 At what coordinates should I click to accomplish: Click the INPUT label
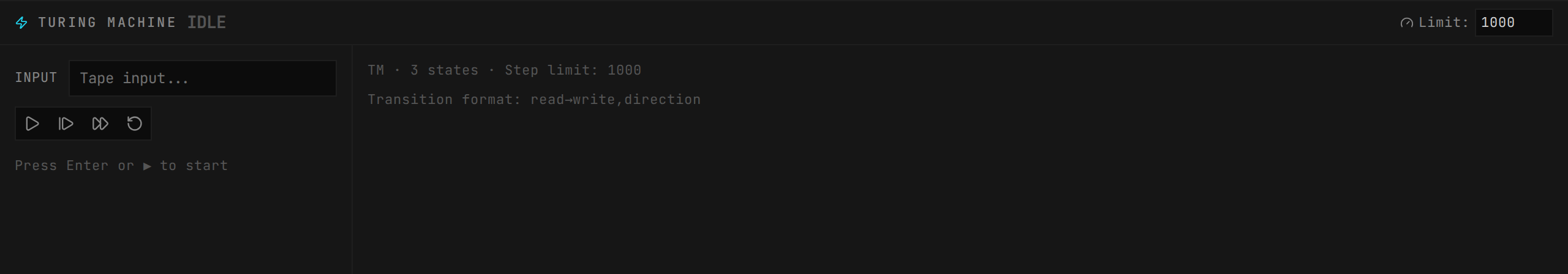click(x=36, y=78)
